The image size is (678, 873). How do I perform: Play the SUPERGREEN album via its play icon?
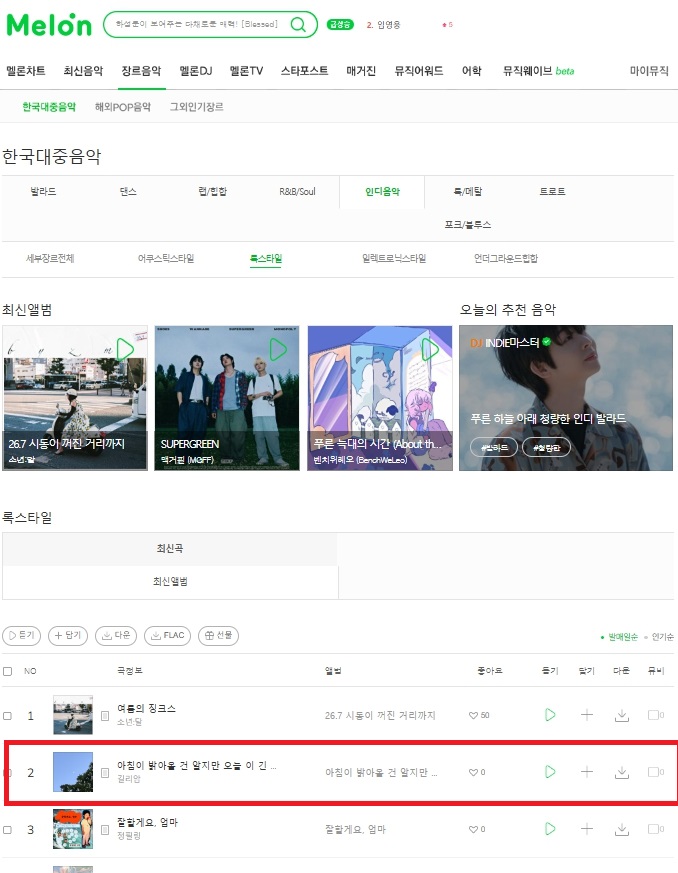pos(278,350)
